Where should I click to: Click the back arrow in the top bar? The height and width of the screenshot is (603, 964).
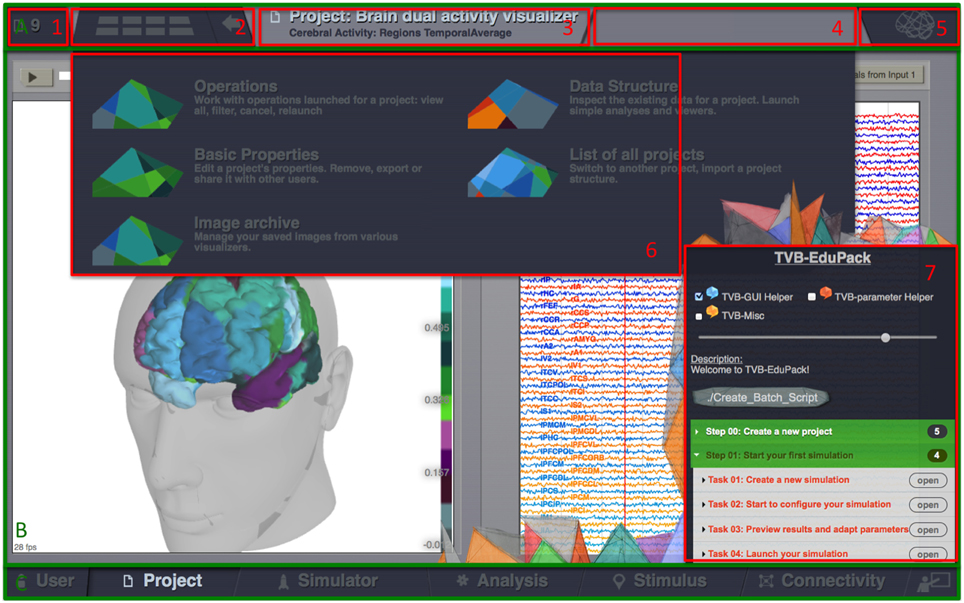point(232,25)
